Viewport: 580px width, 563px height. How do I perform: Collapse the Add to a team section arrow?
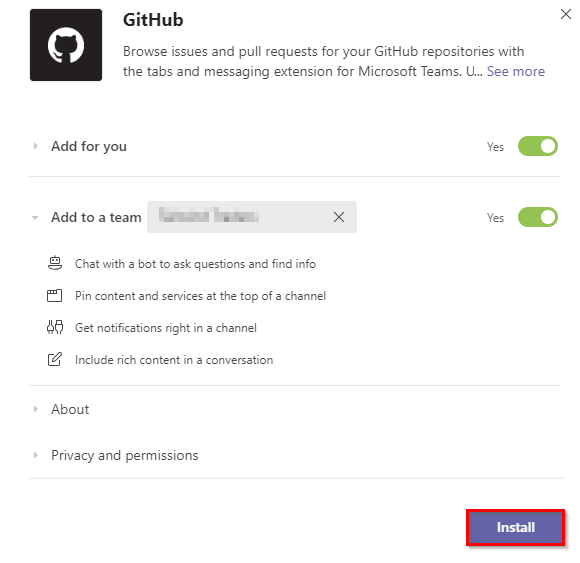click(x=35, y=218)
